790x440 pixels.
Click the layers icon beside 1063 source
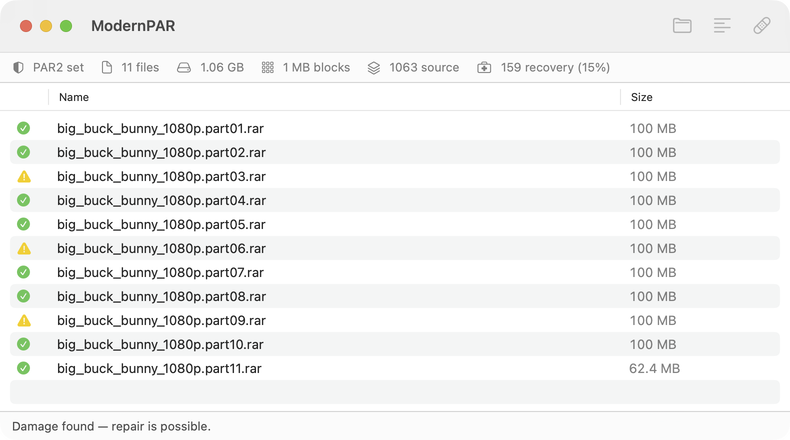(x=374, y=68)
